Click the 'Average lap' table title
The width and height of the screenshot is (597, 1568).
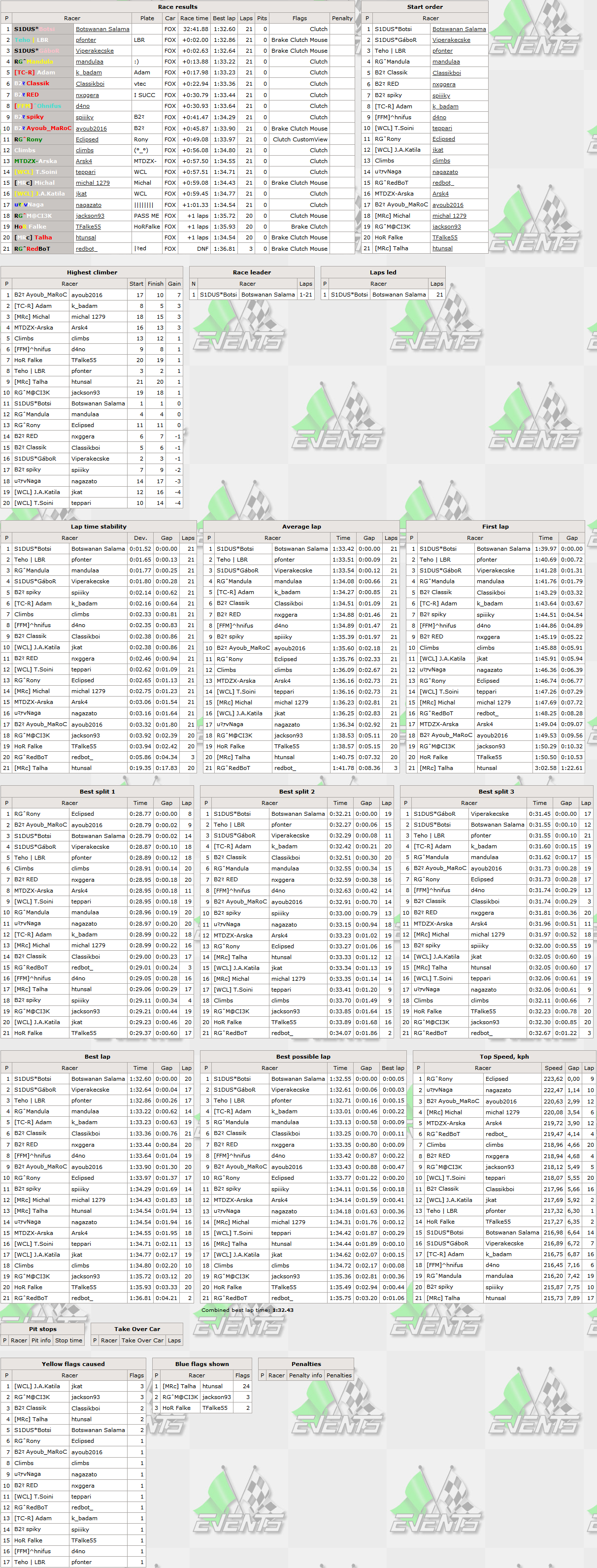click(301, 527)
